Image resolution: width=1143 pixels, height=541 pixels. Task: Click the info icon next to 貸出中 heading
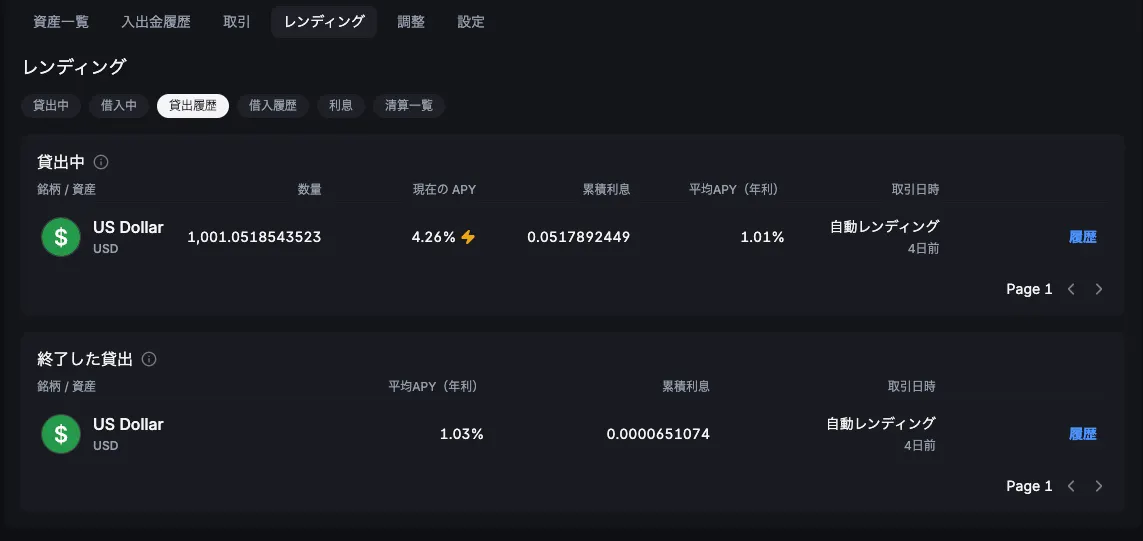point(101,162)
